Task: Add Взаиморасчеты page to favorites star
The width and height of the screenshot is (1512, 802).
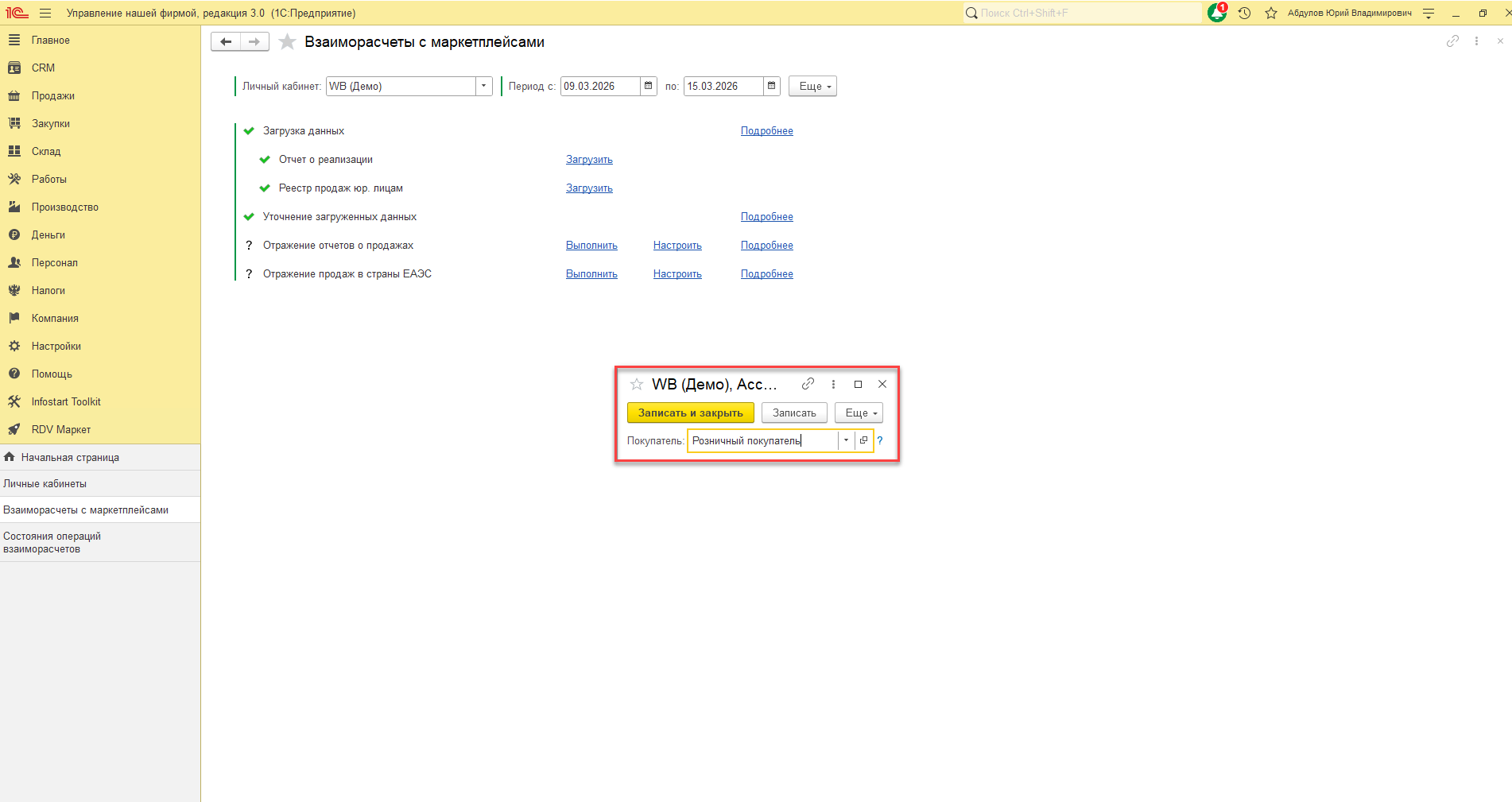Action: [x=288, y=42]
